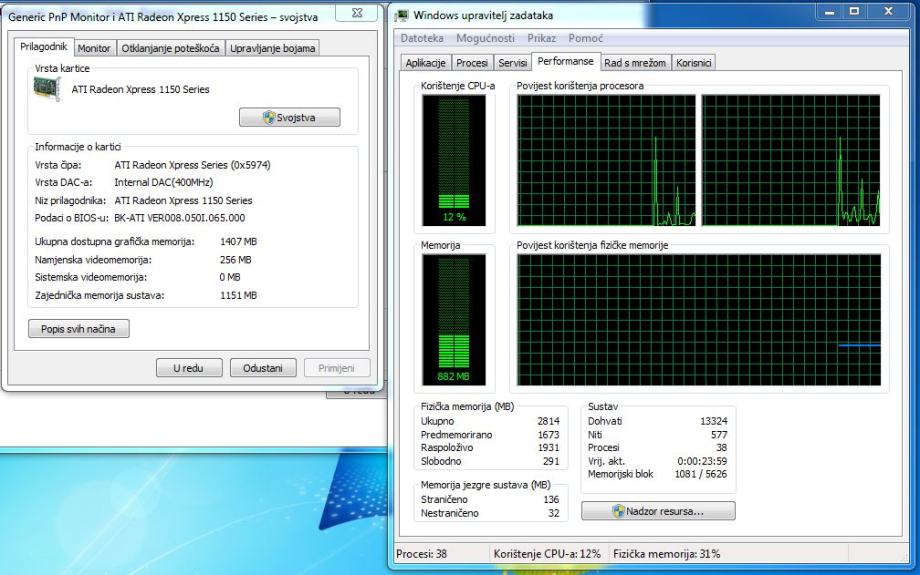This screenshot has width=920, height=575.
Task: Close the Windows upravitelj zadataka window
Action: [888, 12]
